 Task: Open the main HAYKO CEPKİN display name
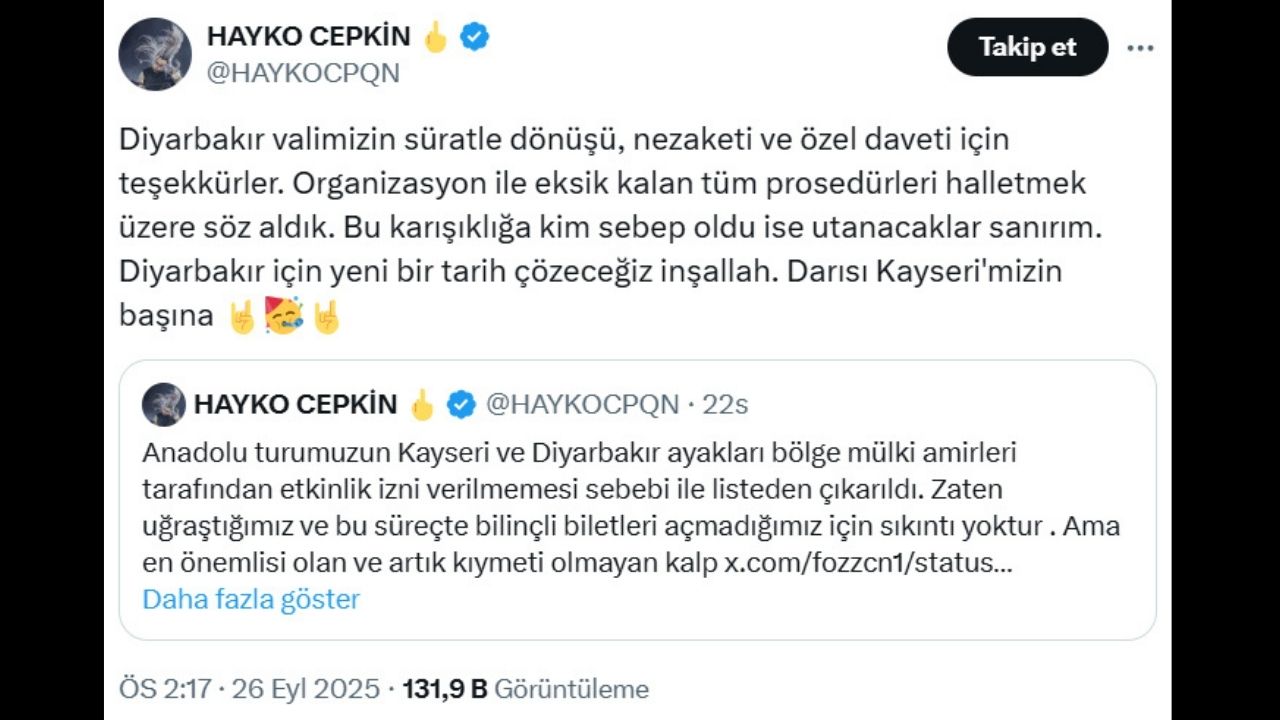coord(308,37)
